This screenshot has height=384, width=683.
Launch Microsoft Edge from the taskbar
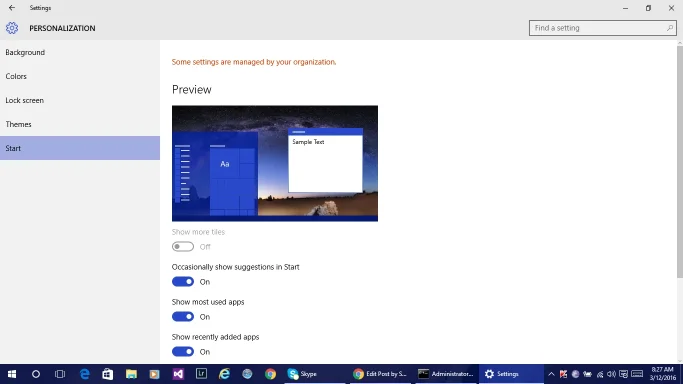85,374
